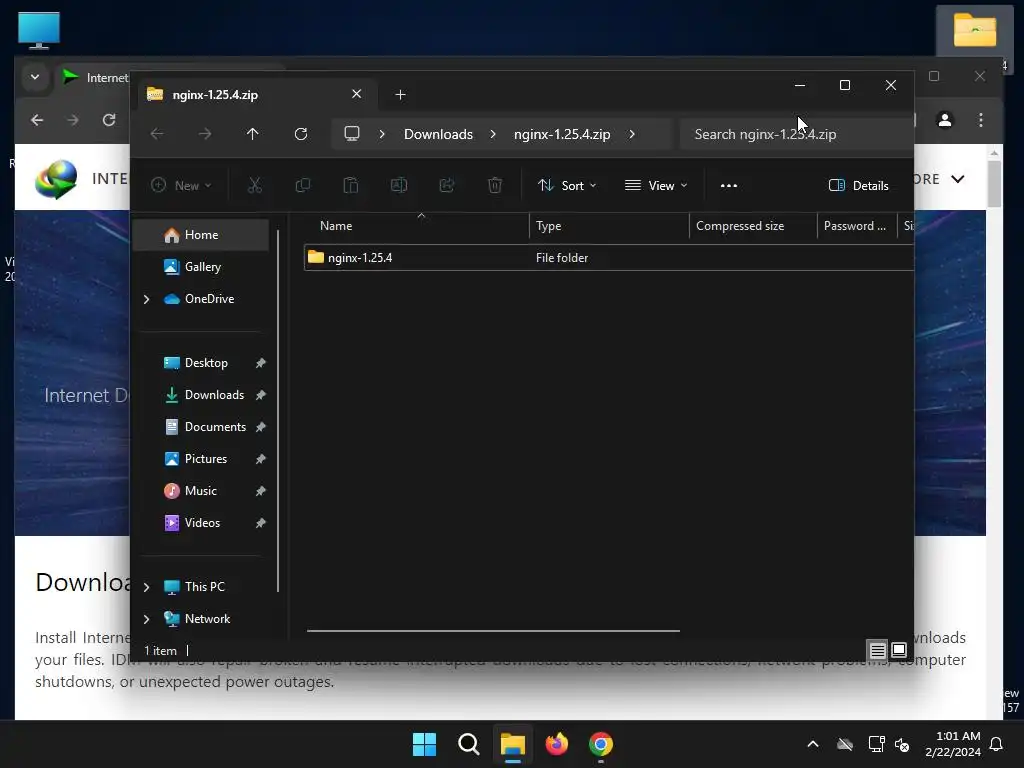The width and height of the screenshot is (1024, 768).
Task: Sort by Password column header
Action: coord(857,226)
